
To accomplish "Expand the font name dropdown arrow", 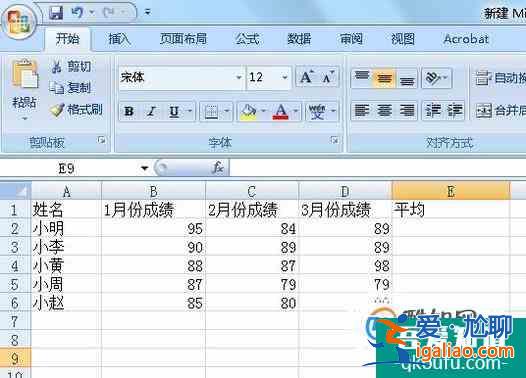I will click(239, 78).
